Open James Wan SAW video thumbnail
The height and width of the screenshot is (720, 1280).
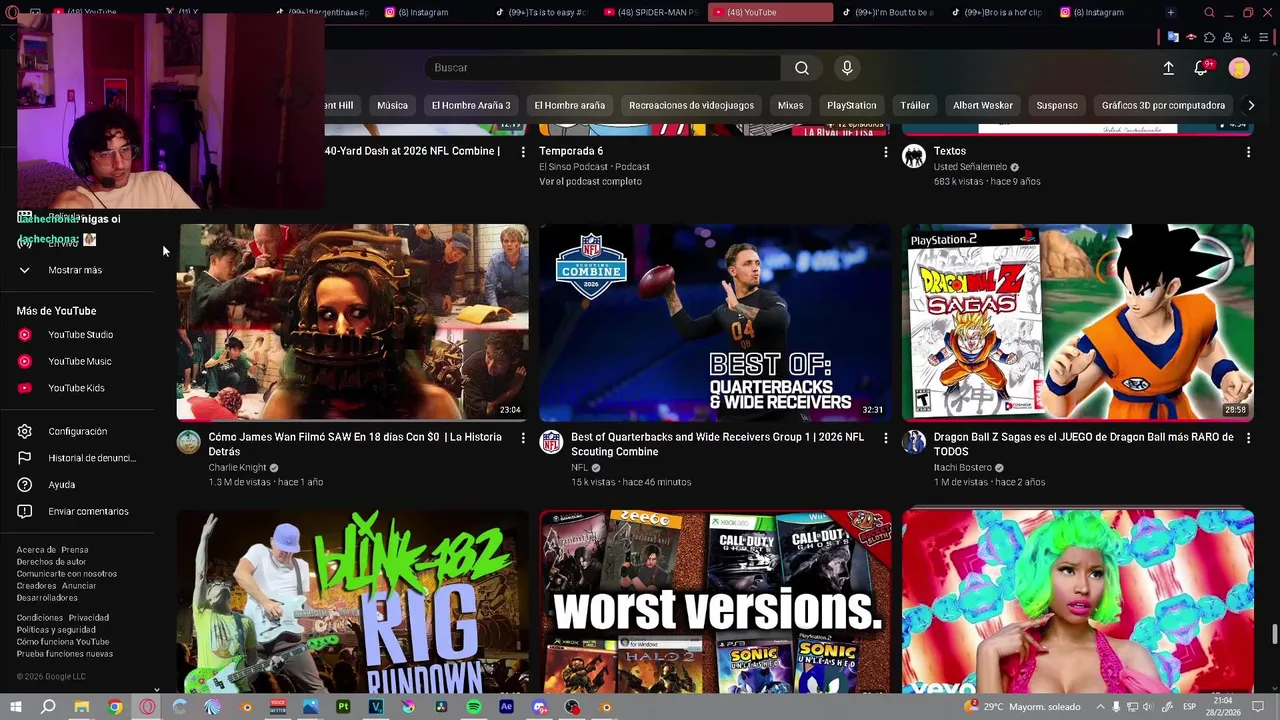[x=352, y=322]
